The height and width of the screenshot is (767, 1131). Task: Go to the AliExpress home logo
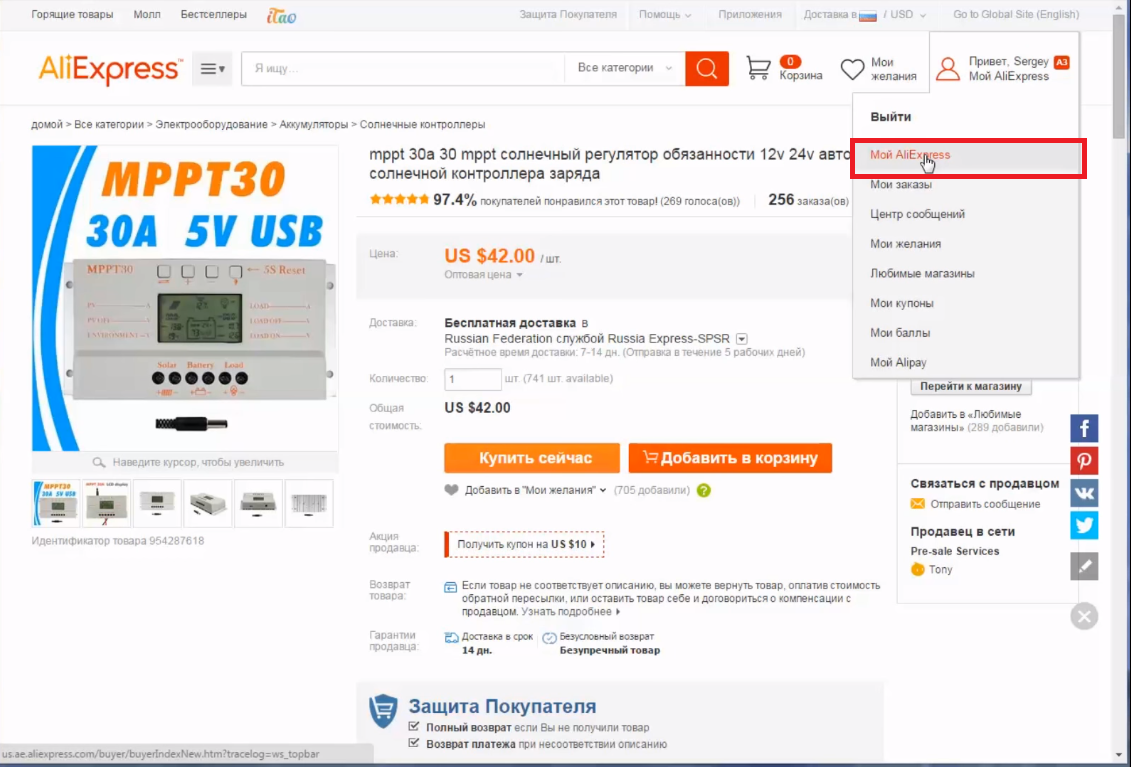[x=110, y=70]
